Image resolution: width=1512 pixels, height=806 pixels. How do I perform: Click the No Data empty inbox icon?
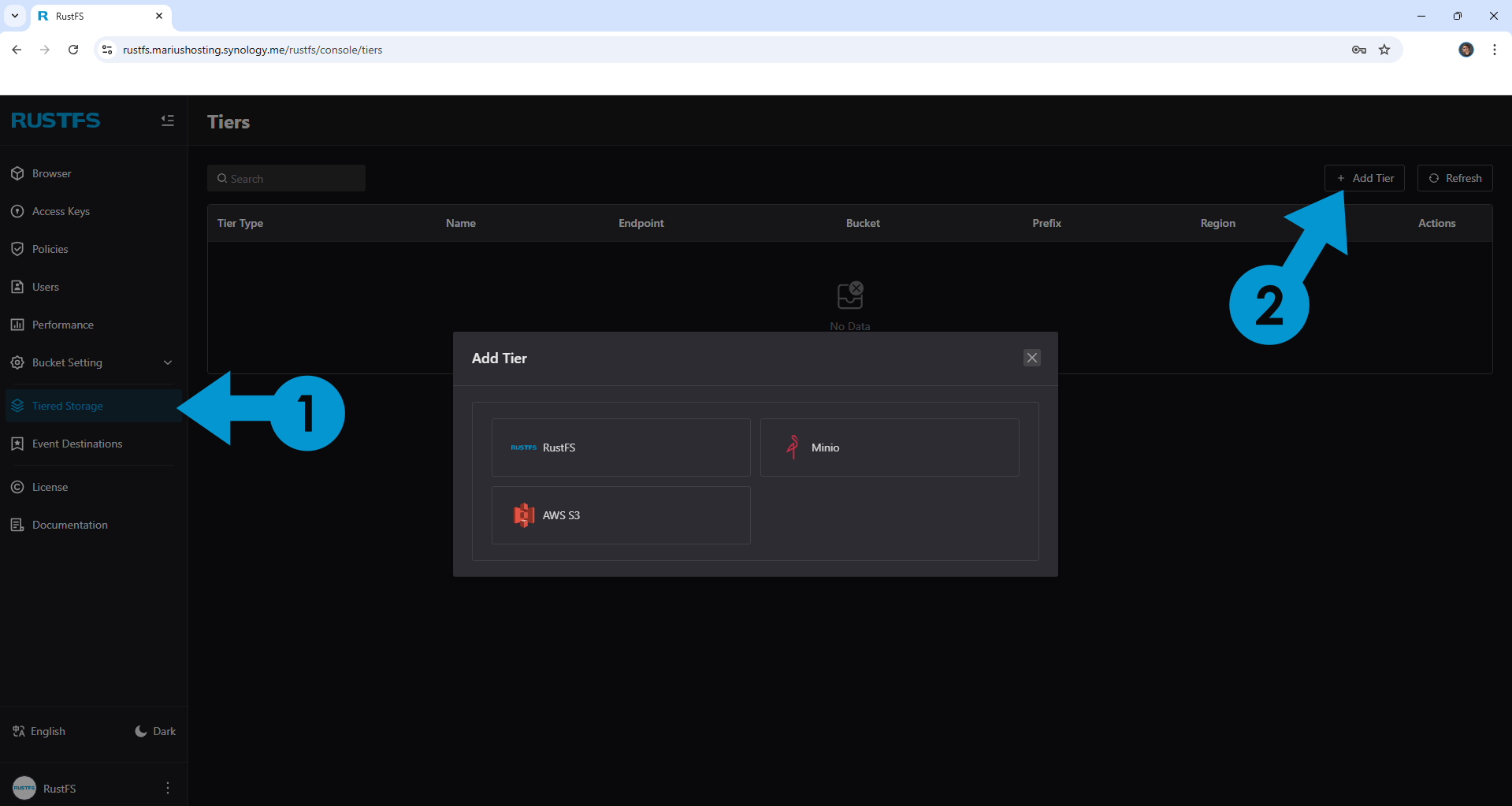pyautogui.click(x=850, y=295)
